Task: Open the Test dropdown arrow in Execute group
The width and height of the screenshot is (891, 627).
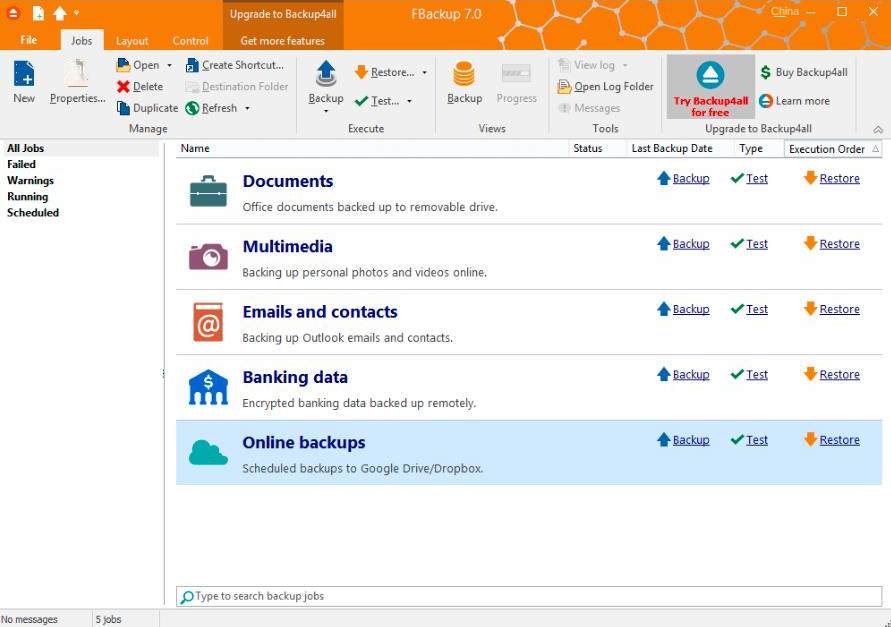Action: click(409, 101)
